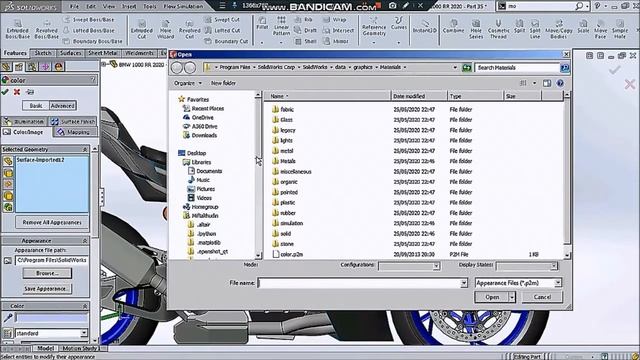The image size is (640, 360).
Task: Click the File name input field
Action: click(x=359, y=283)
